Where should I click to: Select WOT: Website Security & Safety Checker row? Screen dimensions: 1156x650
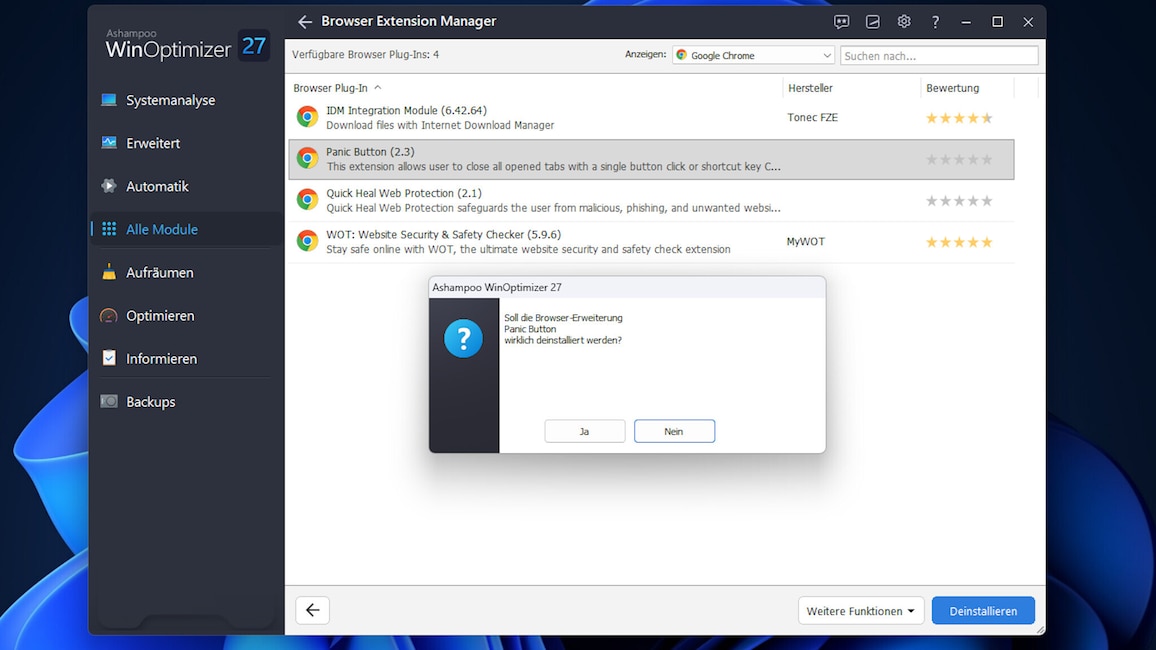652,242
